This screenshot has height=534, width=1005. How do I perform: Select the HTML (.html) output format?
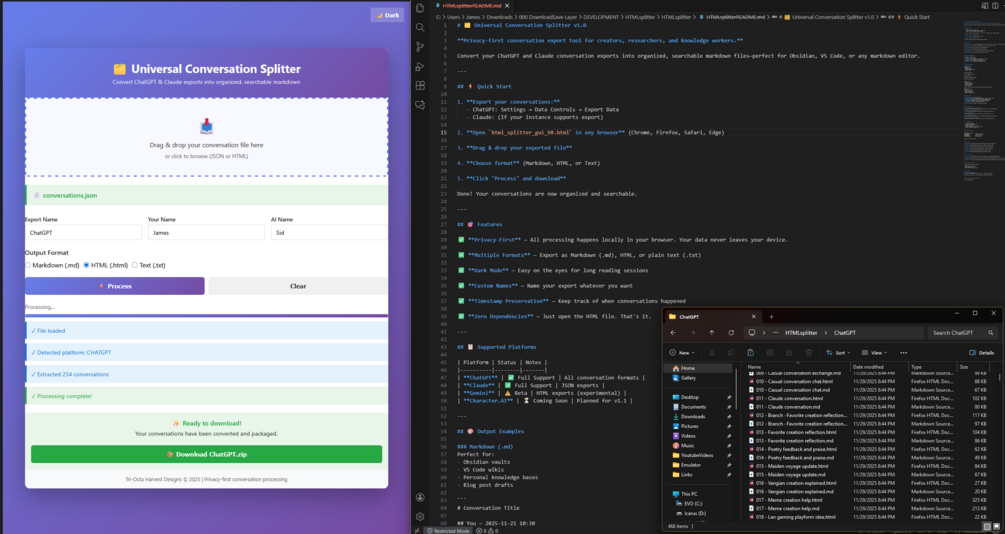(87, 265)
